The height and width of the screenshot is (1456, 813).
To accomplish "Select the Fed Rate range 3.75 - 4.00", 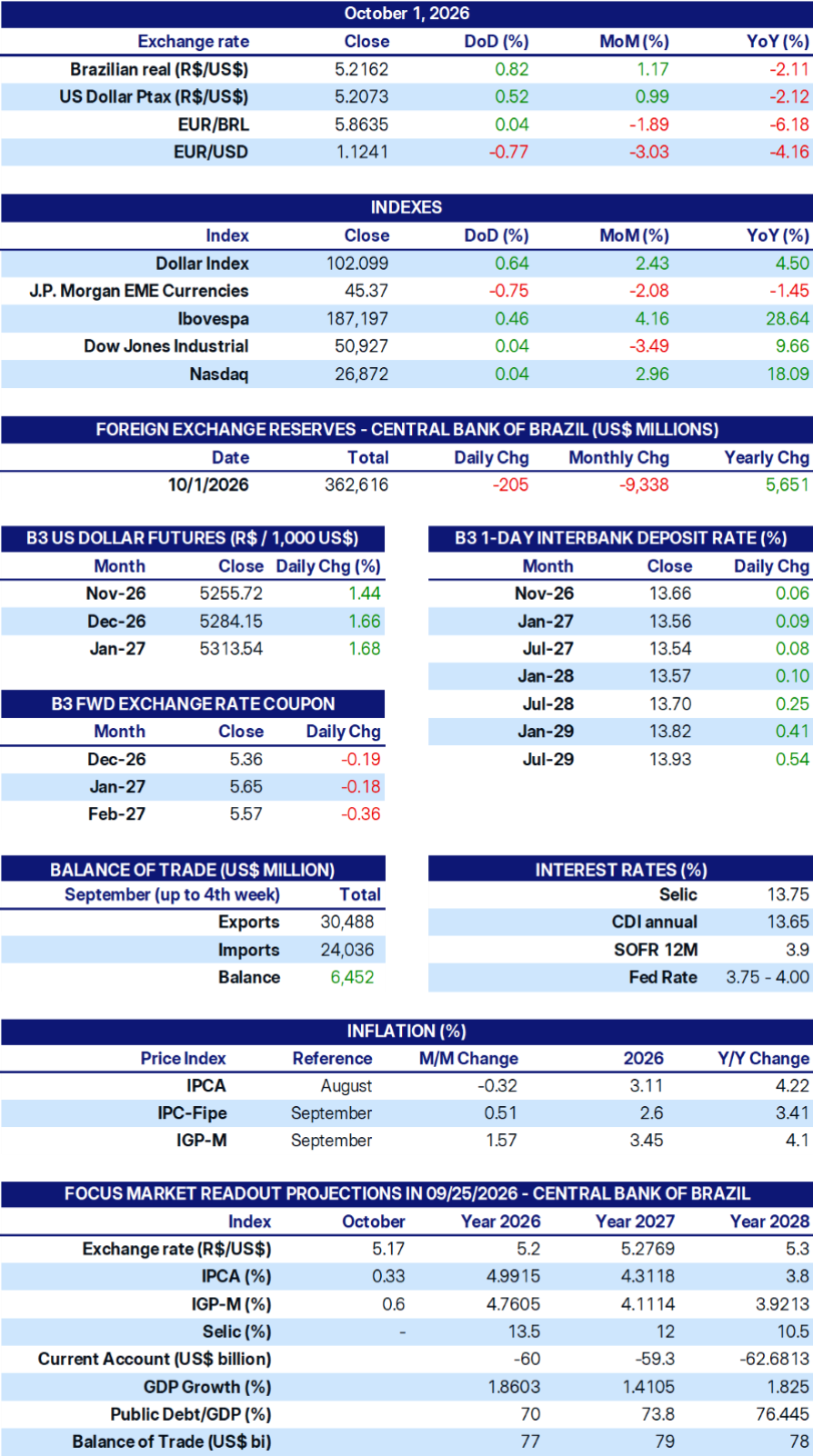I will coord(768,978).
